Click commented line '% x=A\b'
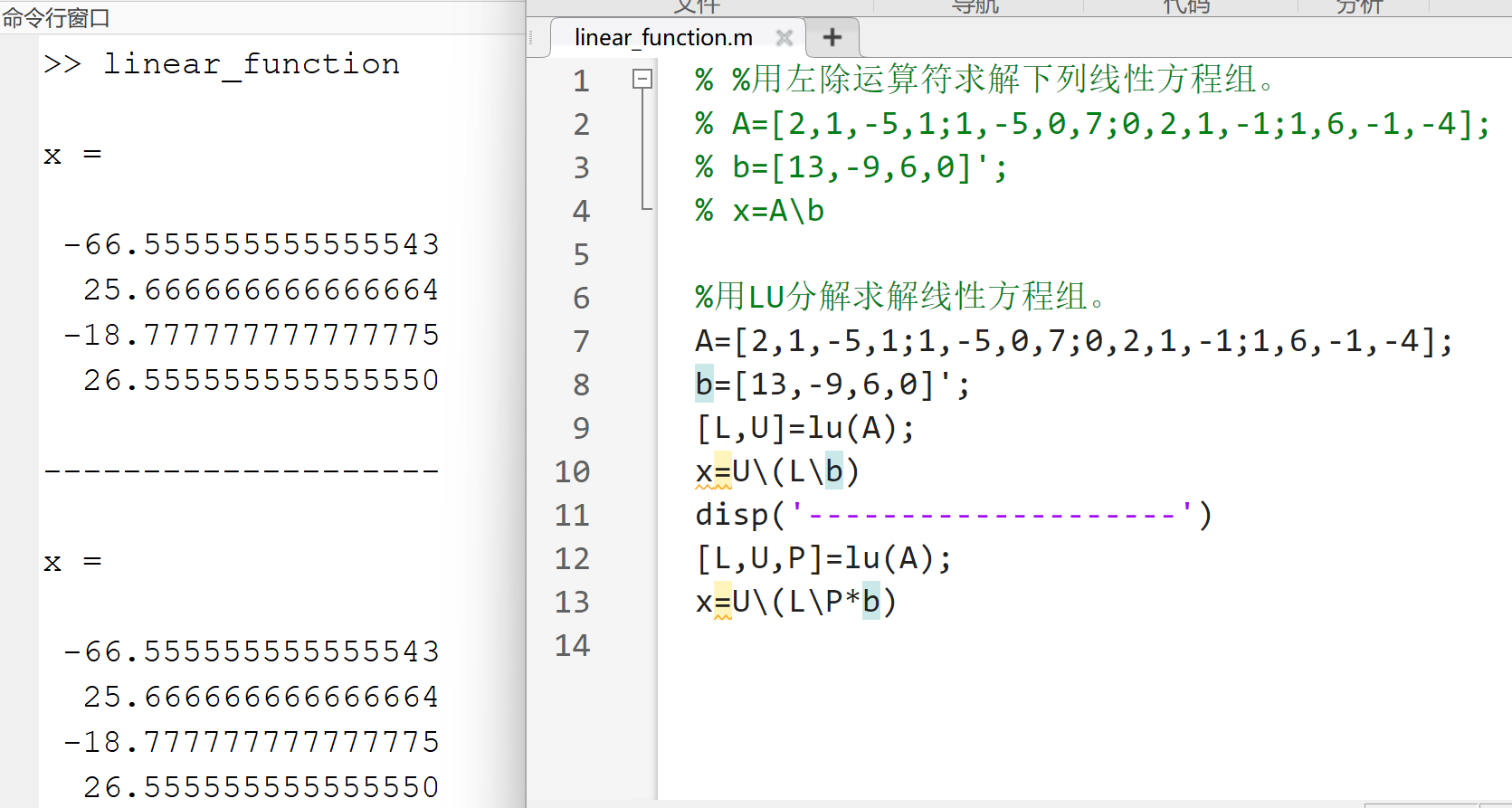Screen dimensions: 1512x808 [760, 211]
